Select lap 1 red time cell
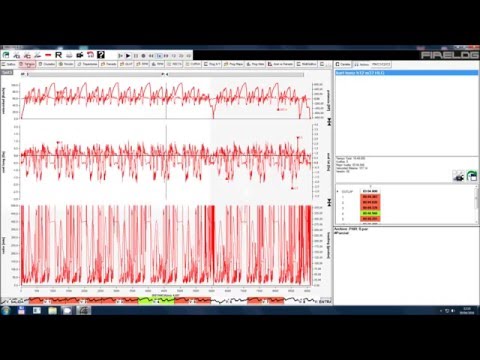Viewport: 480px width, 360px height. [370, 197]
